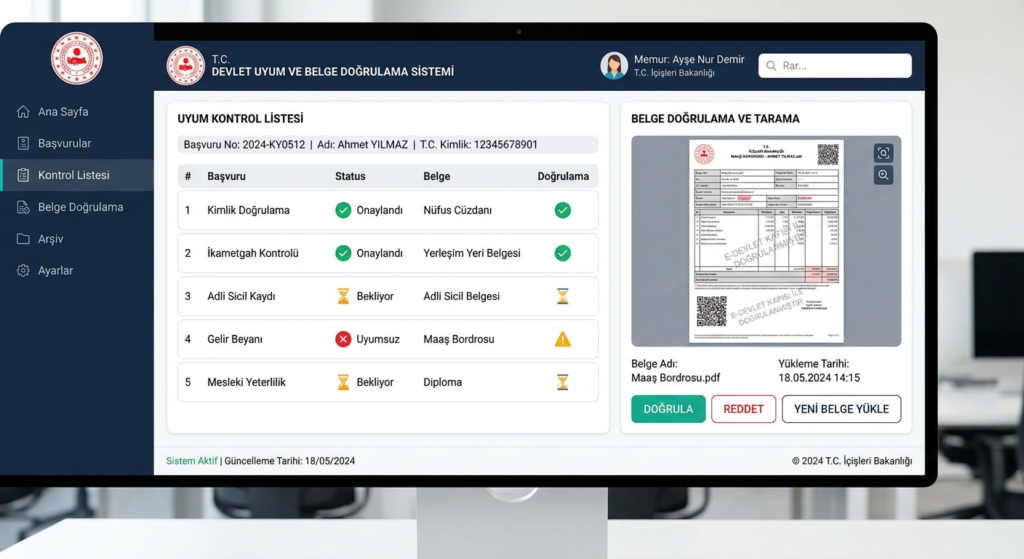Click the zoom-in icon on document preview
The height and width of the screenshot is (559, 1024).
click(883, 175)
